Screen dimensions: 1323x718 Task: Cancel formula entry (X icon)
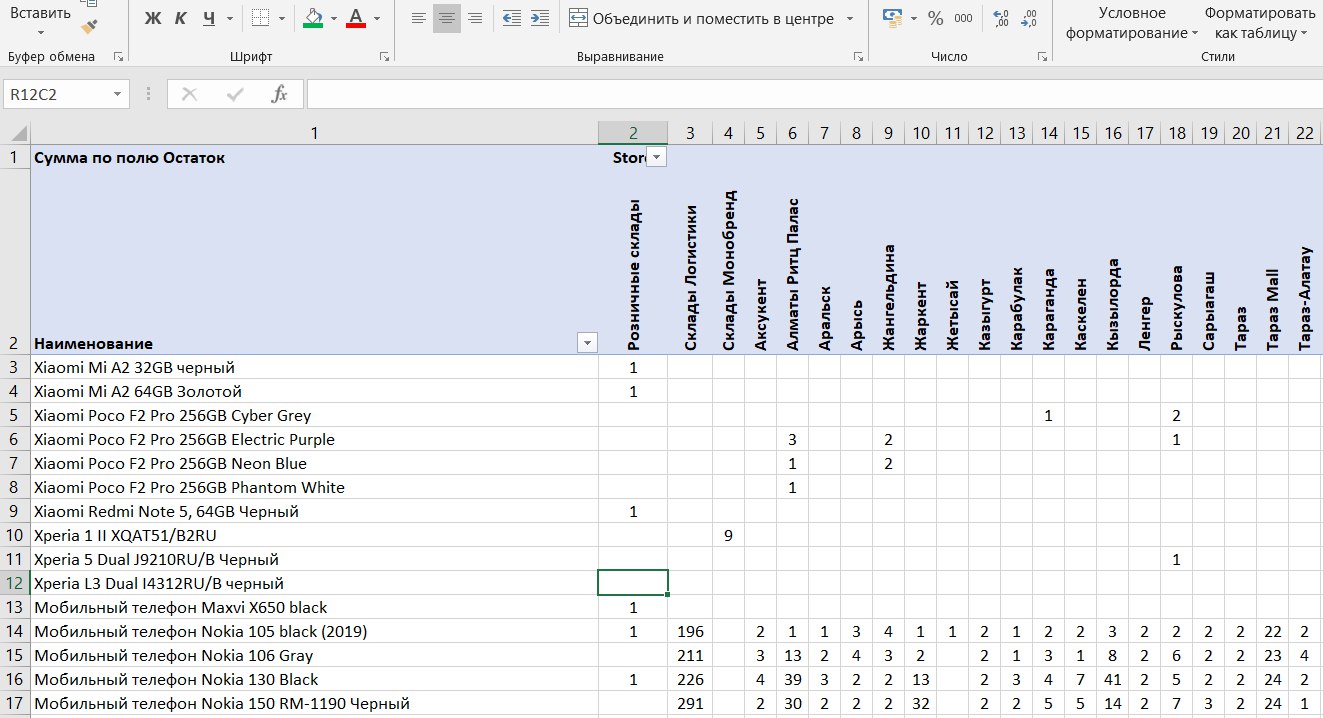(190, 94)
